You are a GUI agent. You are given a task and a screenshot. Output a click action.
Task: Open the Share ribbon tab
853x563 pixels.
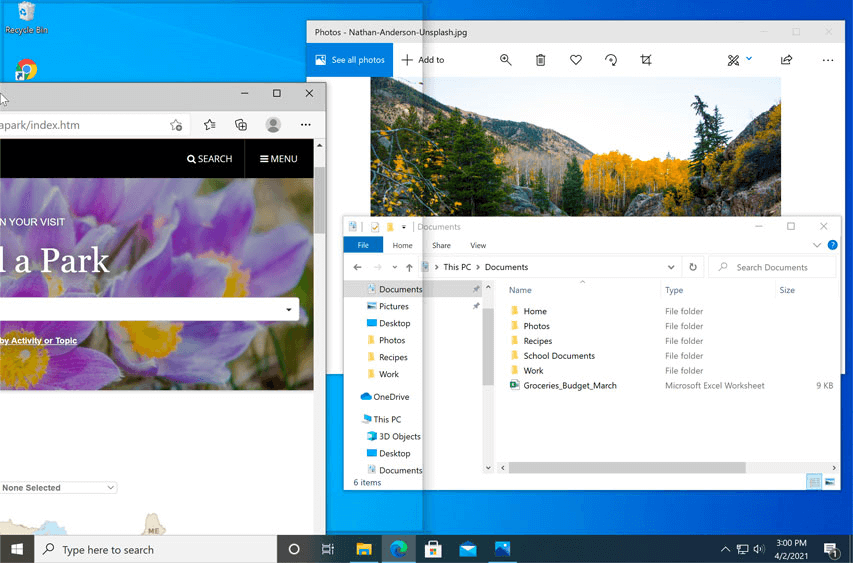pyautogui.click(x=441, y=245)
